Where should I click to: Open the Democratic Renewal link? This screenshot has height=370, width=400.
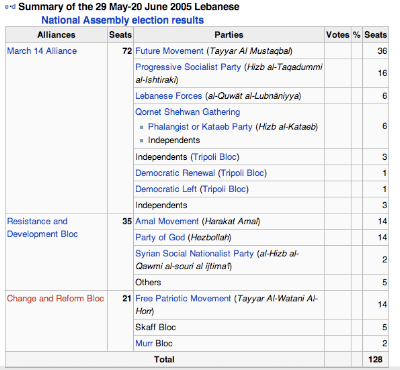(x=175, y=173)
